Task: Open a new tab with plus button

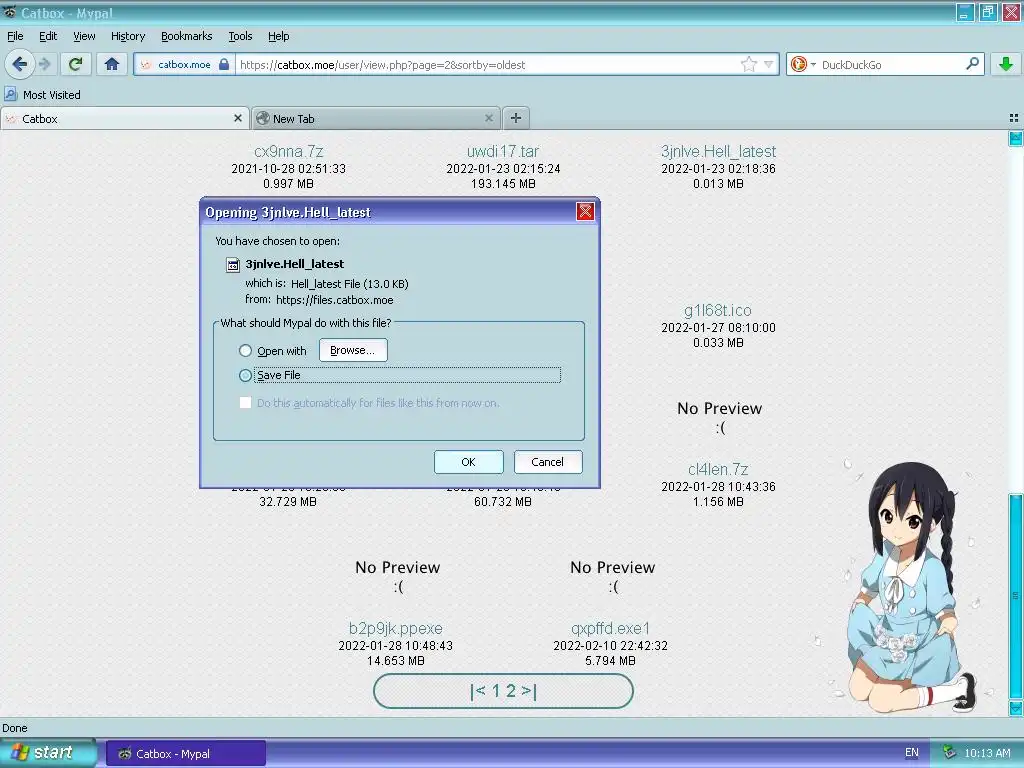Action: [x=516, y=118]
